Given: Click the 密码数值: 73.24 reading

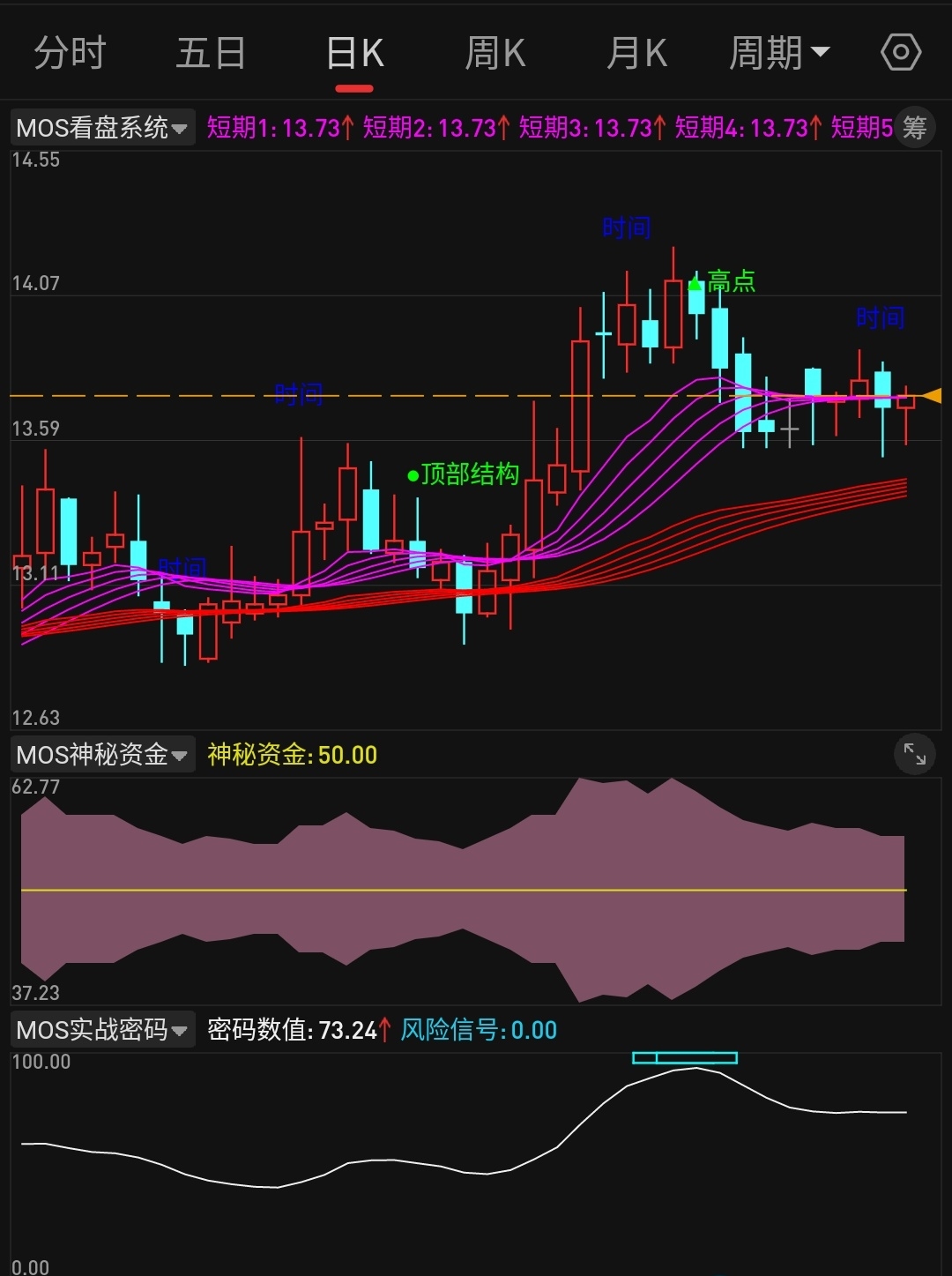Looking at the screenshot, I should pos(299,1030).
